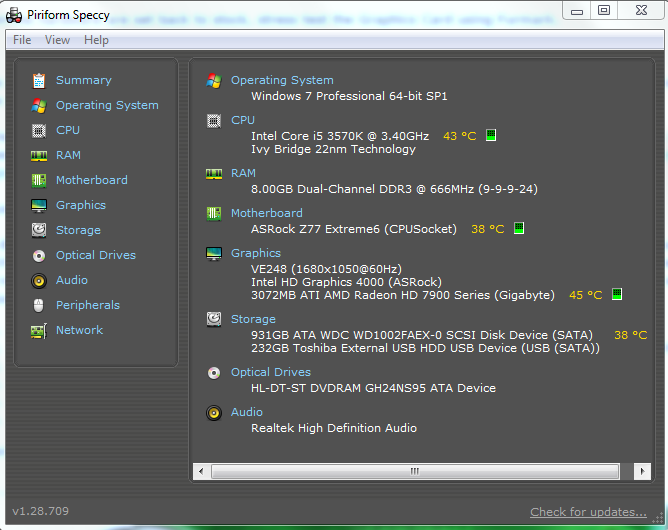The height and width of the screenshot is (530, 668).
Task: Click the CPU heading link in summary
Action: click(243, 120)
